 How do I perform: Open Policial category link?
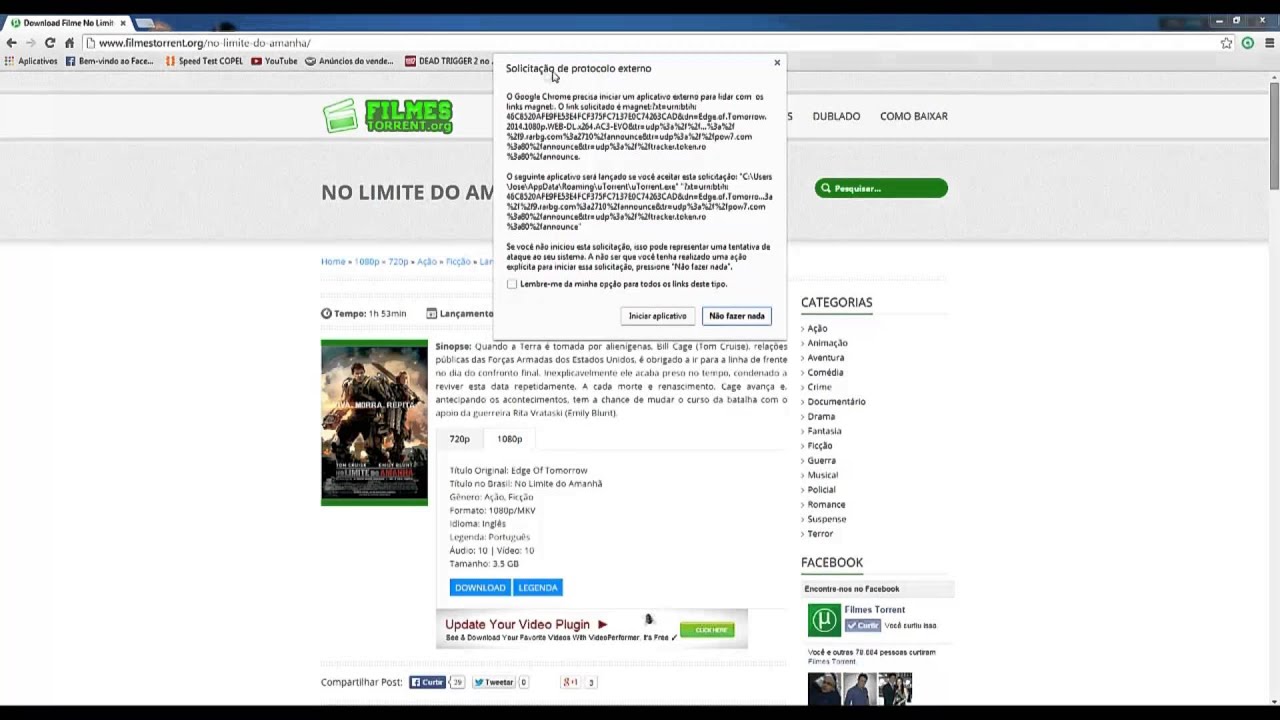(x=821, y=490)
